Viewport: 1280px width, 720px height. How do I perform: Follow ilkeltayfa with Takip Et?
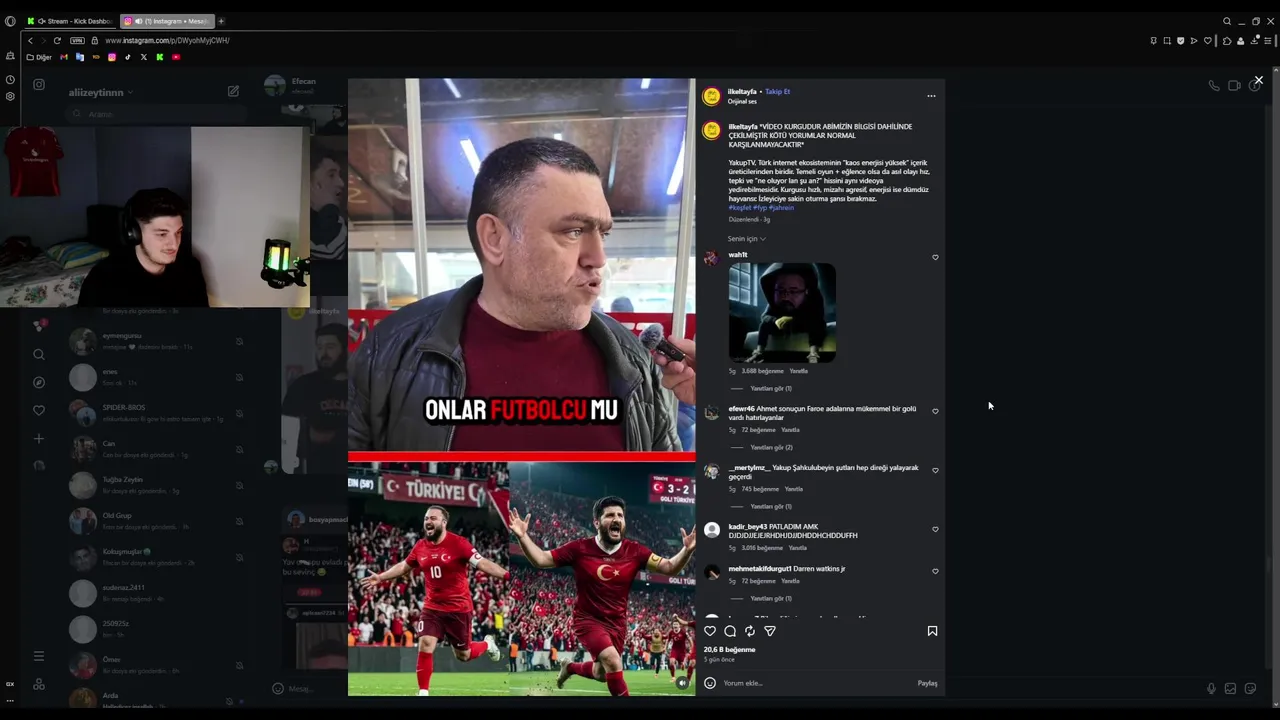(x=777, y=91)
